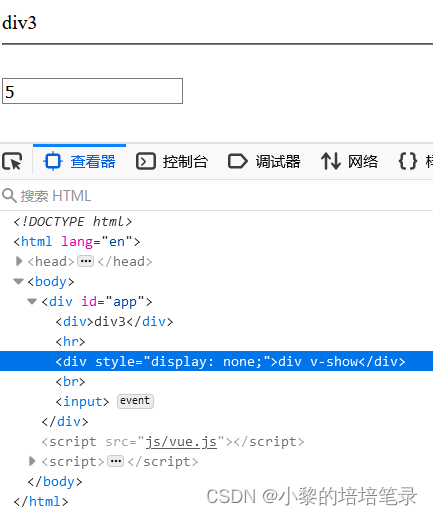This screenshot has height=515, width=433.
Task: Select the display: none div row
Action: coord(217,361)
